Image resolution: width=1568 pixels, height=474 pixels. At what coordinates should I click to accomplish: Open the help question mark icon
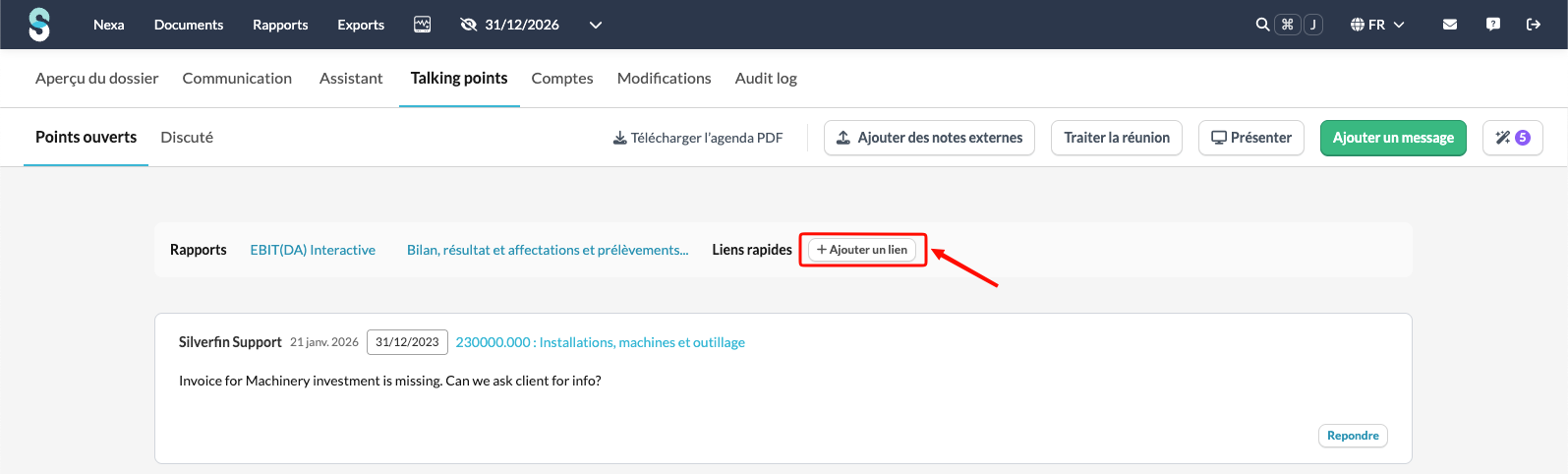pos(1493,25)
